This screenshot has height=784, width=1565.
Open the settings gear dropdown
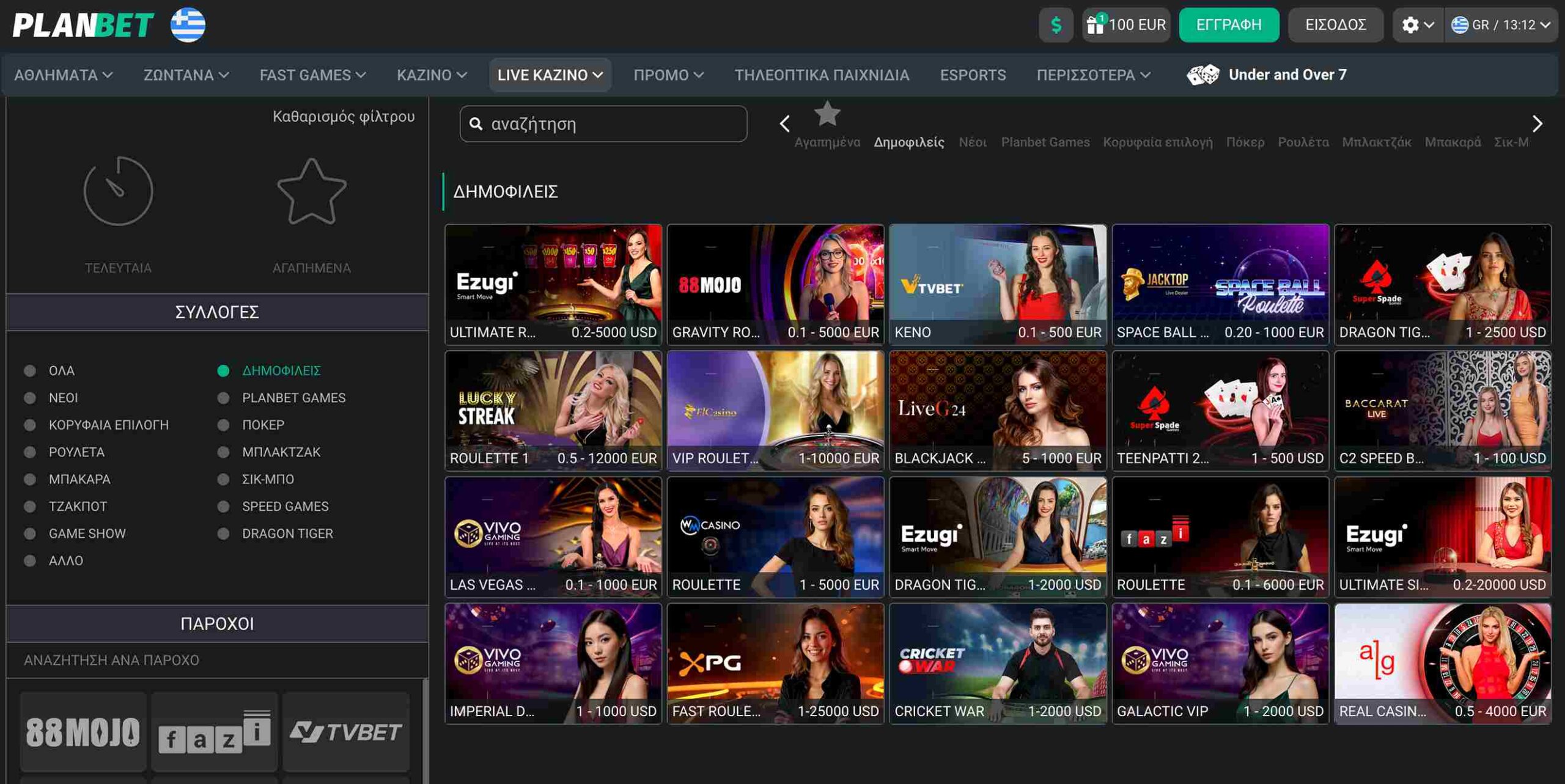(1417, 25)
